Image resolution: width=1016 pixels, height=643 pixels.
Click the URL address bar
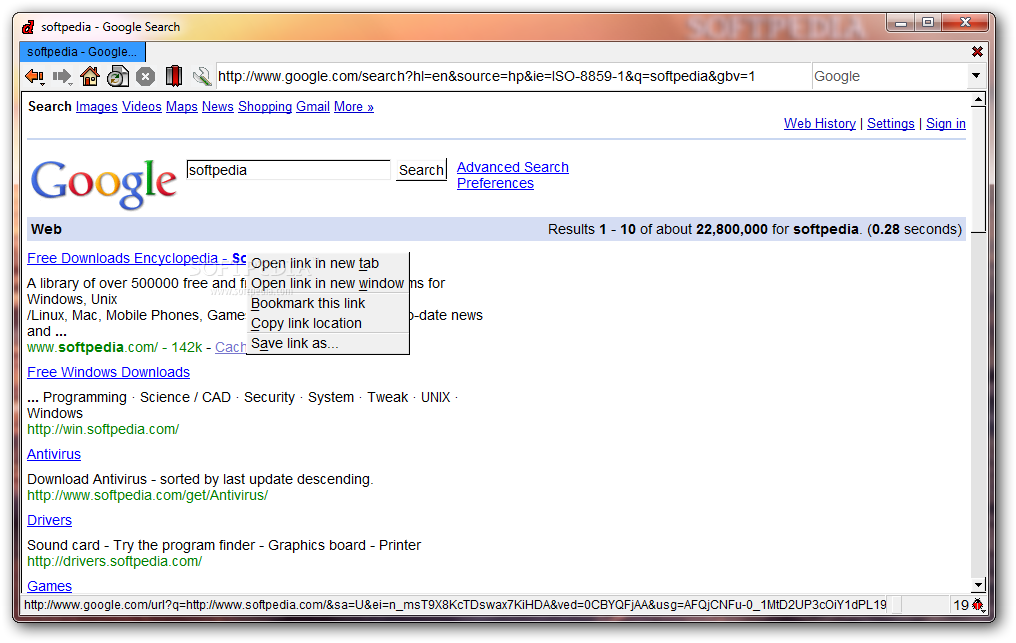513,76
